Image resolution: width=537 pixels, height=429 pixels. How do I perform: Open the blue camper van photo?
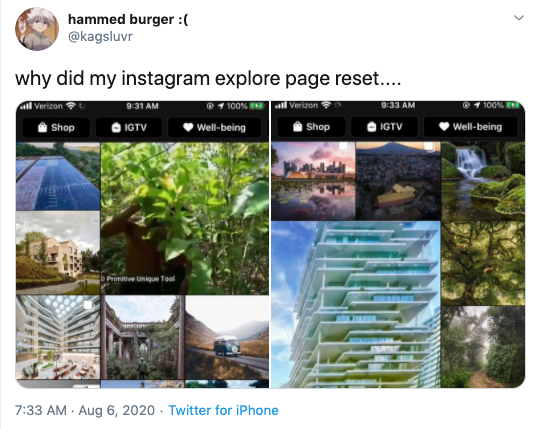[227, 337]
